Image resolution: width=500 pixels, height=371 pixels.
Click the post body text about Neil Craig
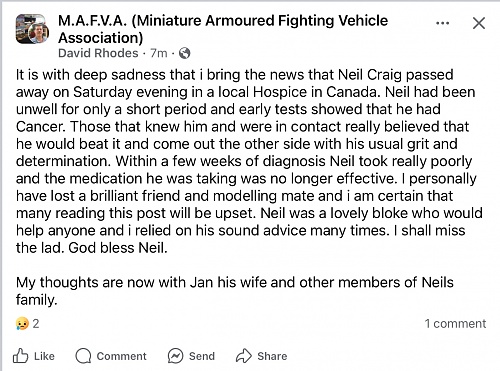tap(249, 161)
